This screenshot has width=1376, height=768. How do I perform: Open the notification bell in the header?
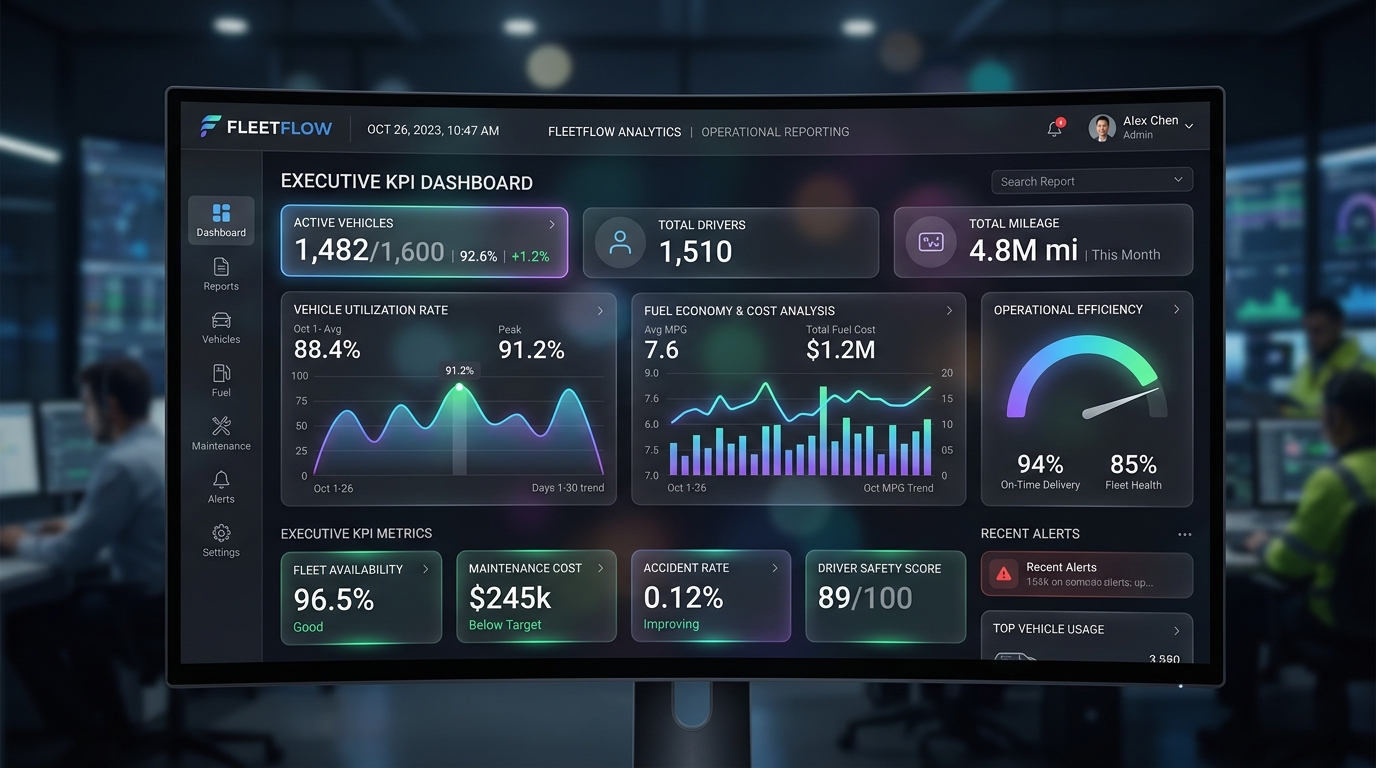1055,128
